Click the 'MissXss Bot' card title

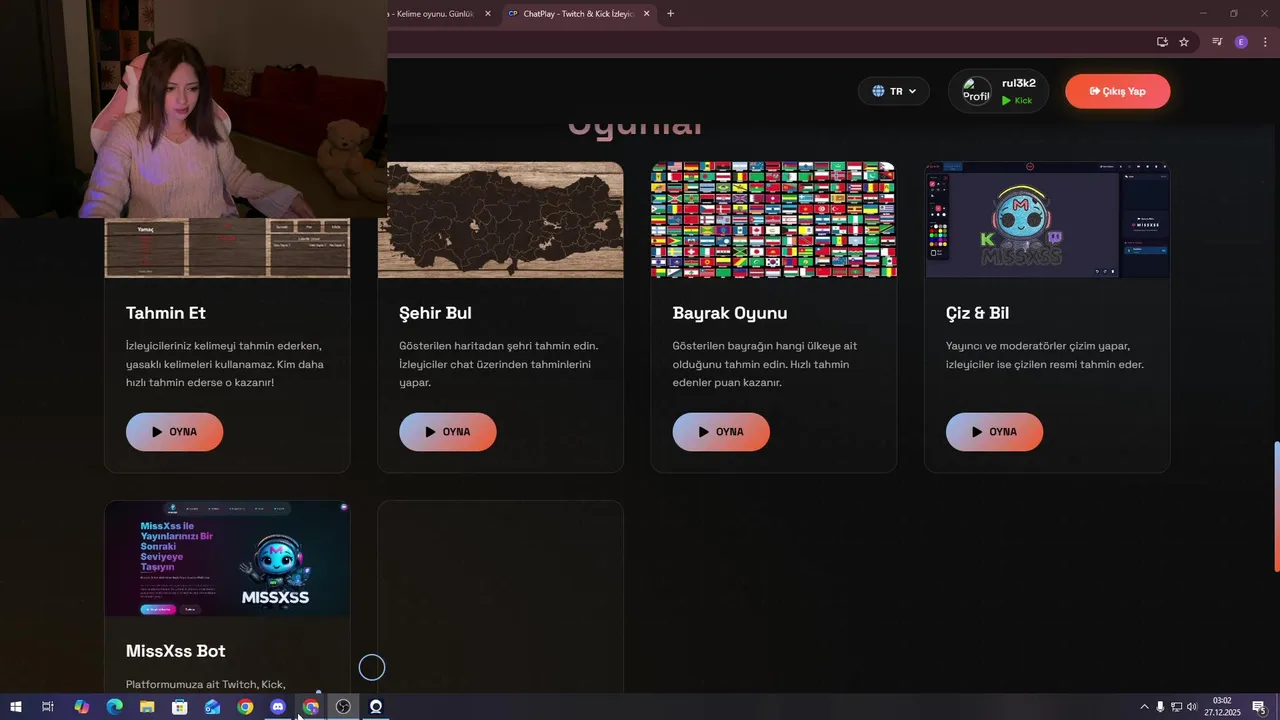point(175,651)
